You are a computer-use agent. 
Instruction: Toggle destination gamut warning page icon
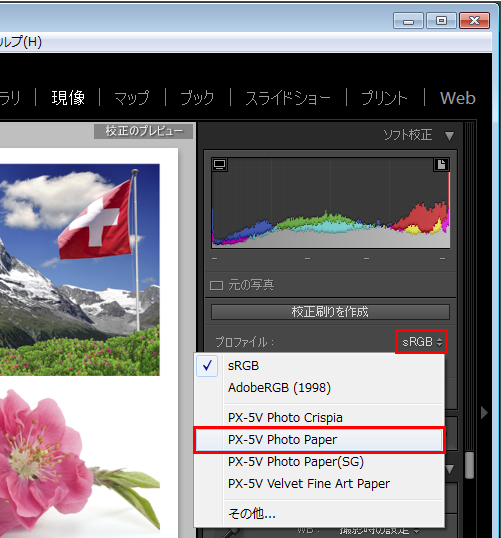pos(441,165)
